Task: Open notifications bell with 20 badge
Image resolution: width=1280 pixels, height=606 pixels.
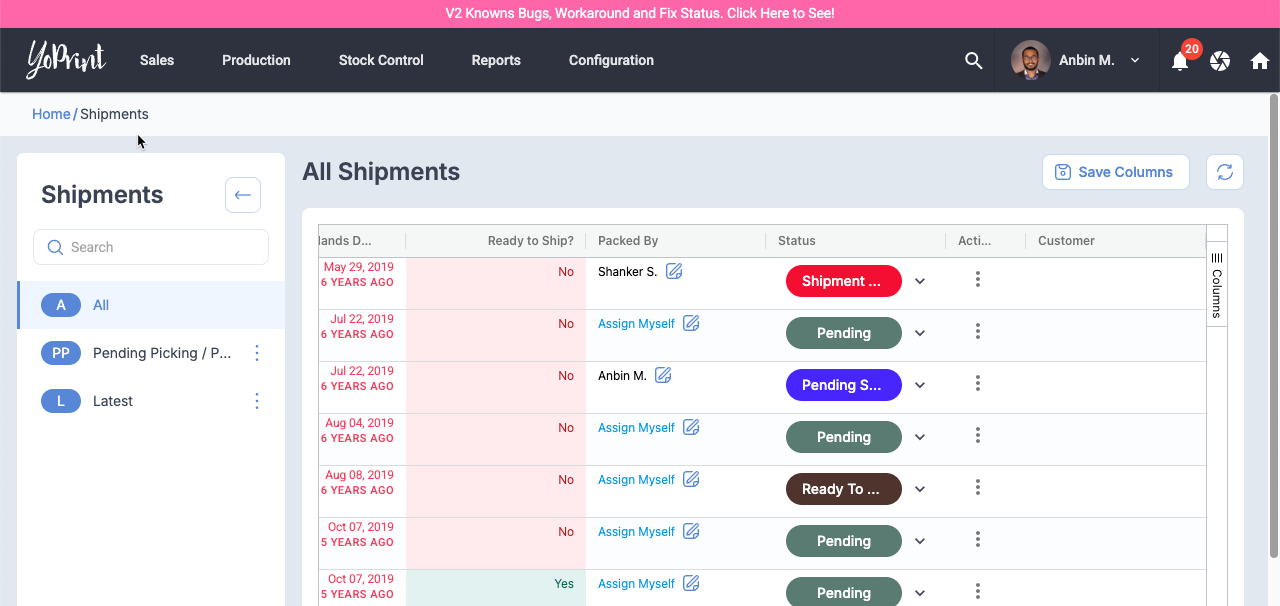Action: pyautogui.click(x=1180, y=61)
